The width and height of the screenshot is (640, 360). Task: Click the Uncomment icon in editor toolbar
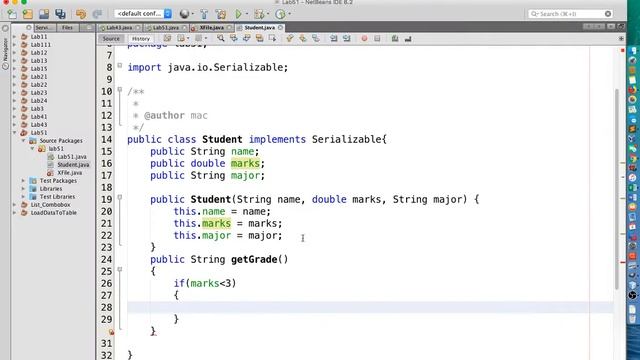point(408,38)
